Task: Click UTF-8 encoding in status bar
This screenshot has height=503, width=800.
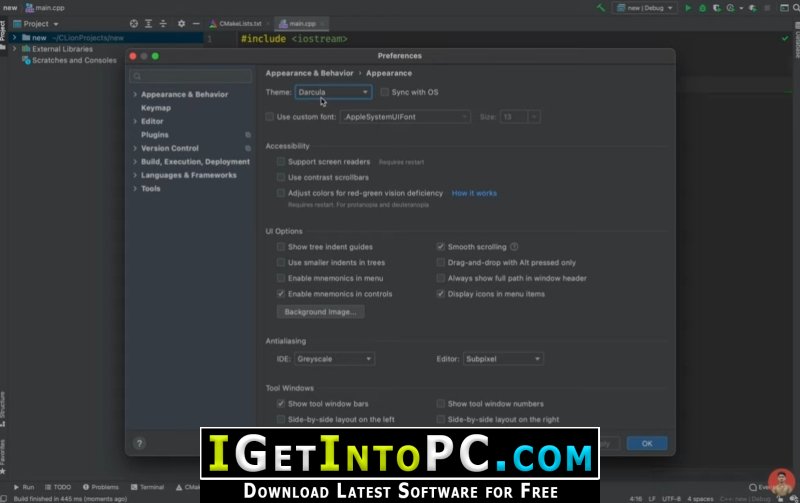Action: click(671, 498)
